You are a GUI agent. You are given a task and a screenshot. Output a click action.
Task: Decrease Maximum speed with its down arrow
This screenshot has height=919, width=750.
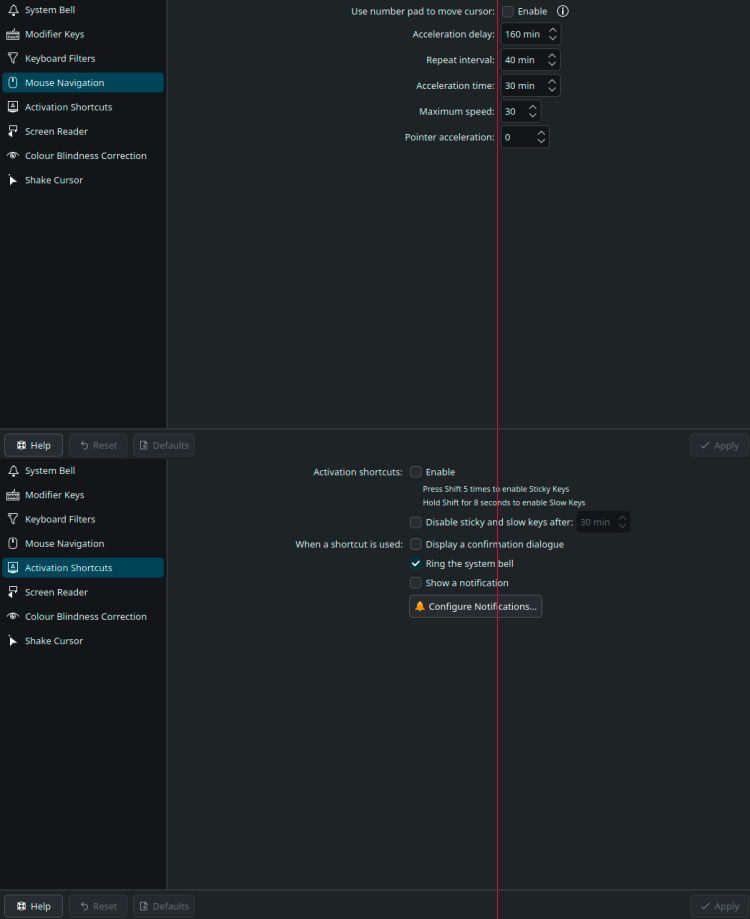pos(532,116)
